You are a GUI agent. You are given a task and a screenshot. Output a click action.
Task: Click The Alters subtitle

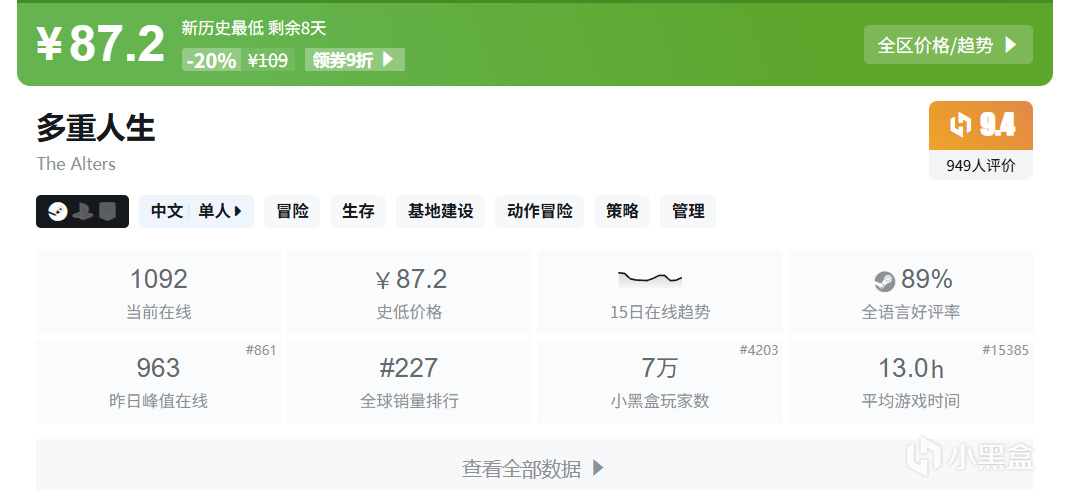[x=76, y=164]
